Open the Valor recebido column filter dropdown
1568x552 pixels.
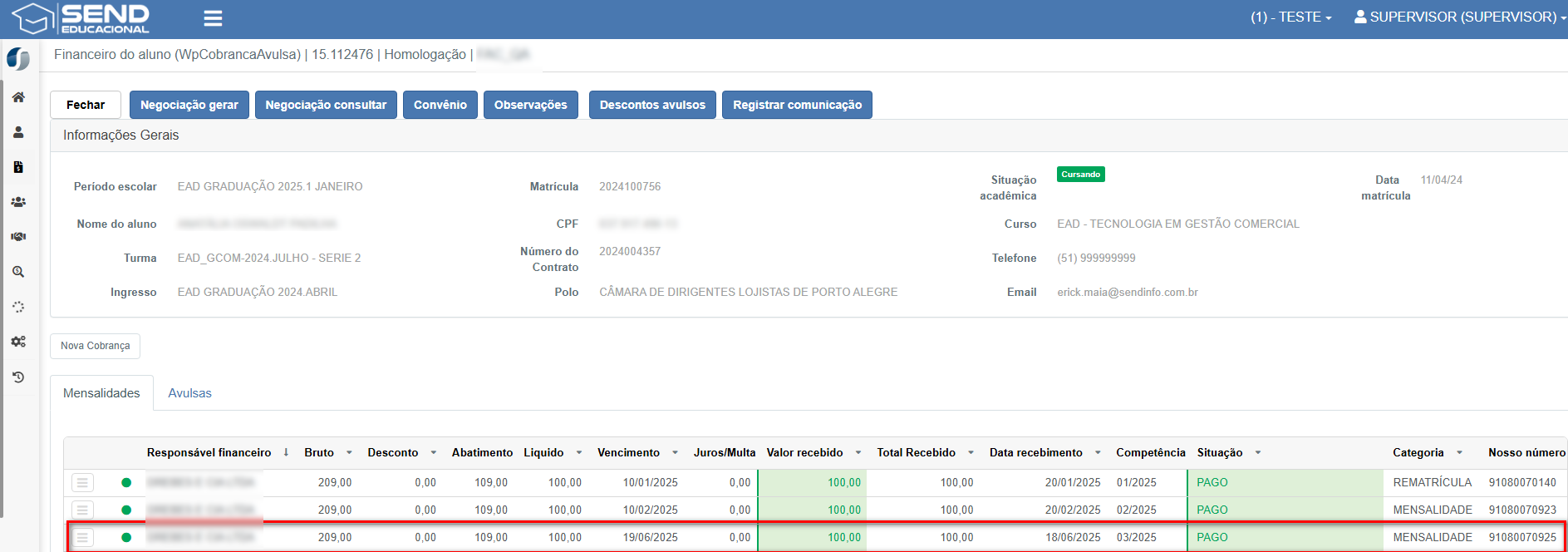[858, 452]
